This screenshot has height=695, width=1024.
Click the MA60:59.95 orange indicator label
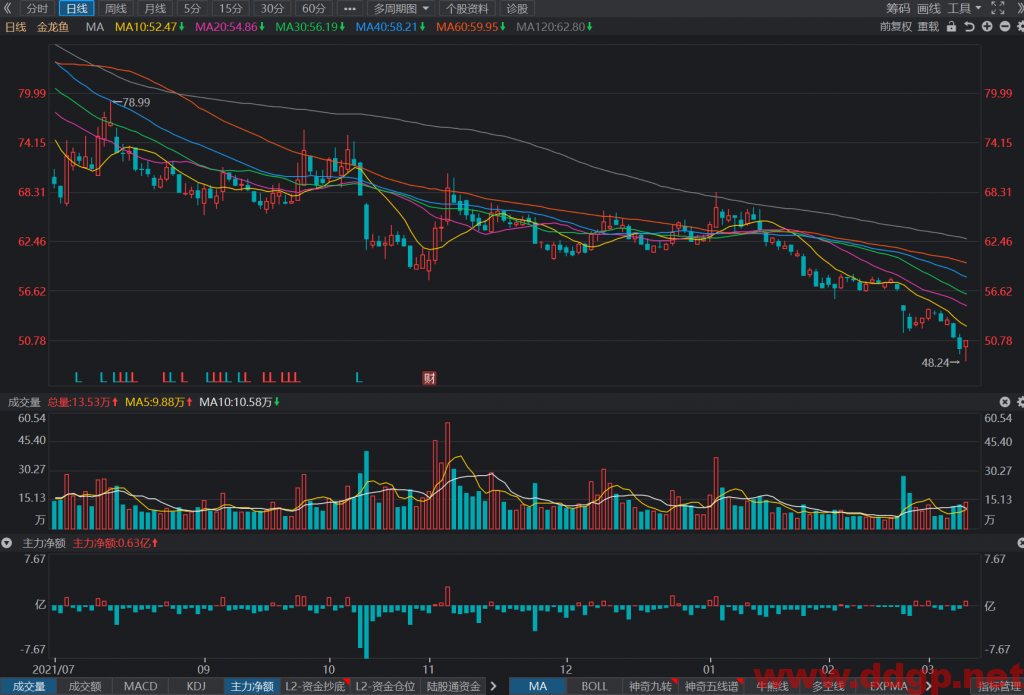[x=472, y=27]
